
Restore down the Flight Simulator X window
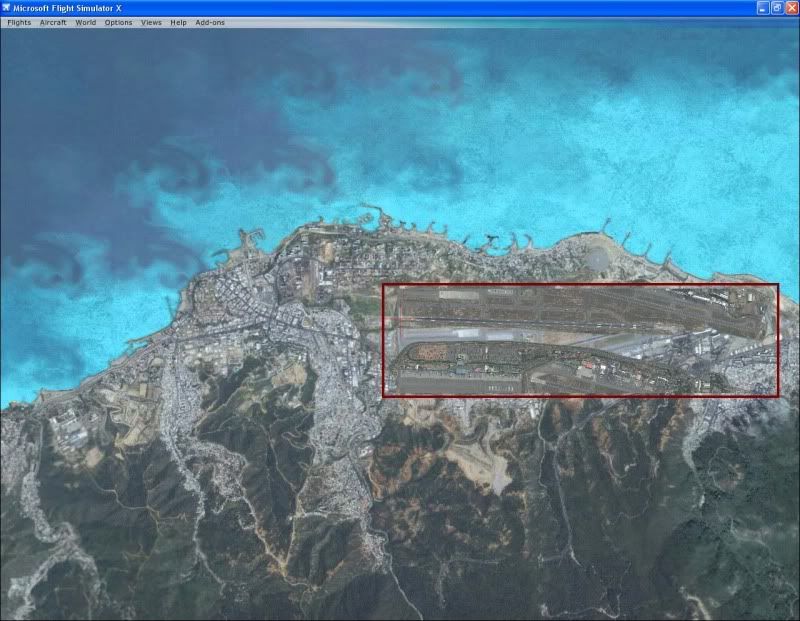click(777, 8)
